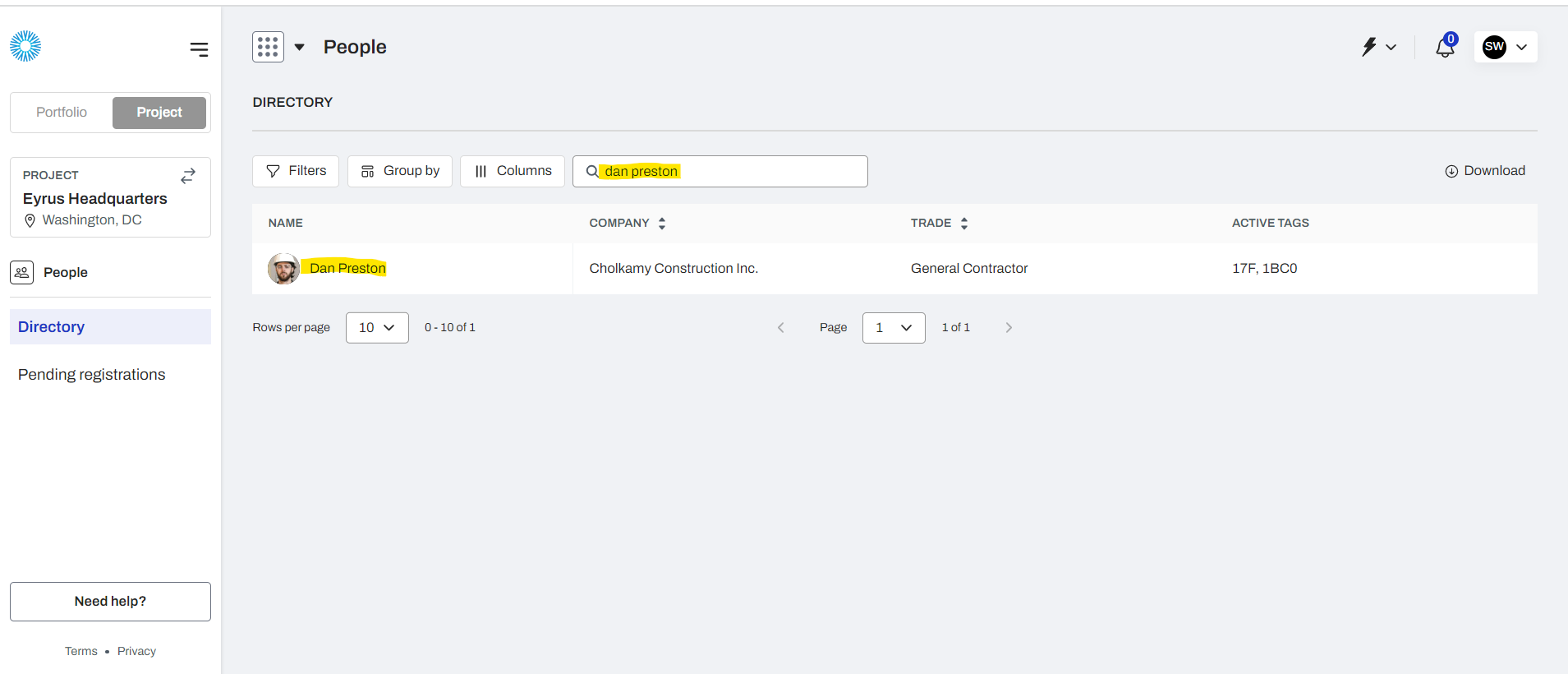This screenshot has height=674, width=1568.
Task: Click the 17F, 1BC0 tags cell
Action: click(x=1265, y=268)
